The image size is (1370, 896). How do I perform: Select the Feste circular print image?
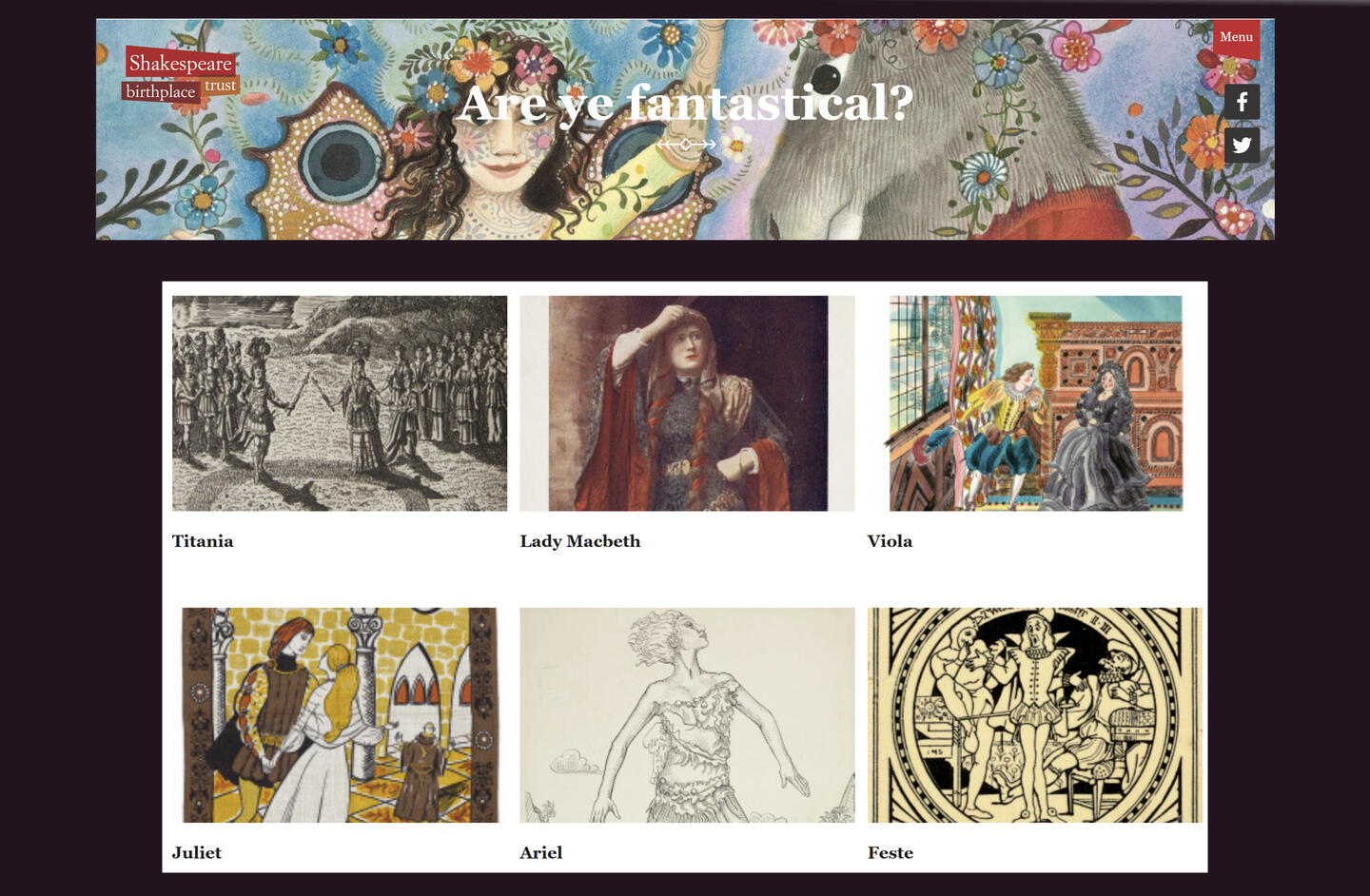coord(1035,715)
